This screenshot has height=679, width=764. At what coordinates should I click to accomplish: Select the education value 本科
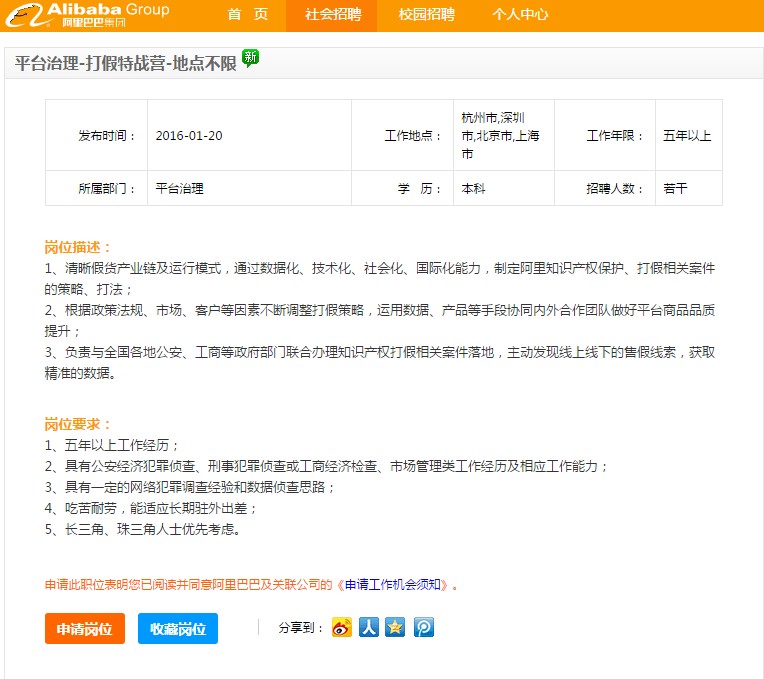[x=473, y=189]
